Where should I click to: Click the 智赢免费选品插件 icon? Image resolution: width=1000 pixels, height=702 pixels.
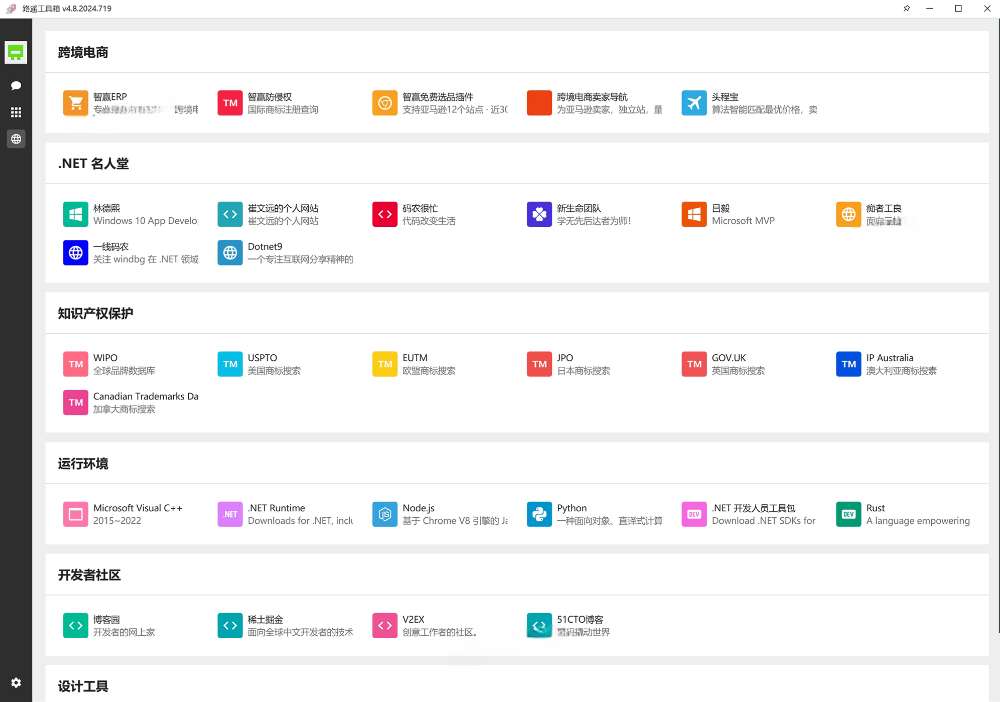[385, 103]
